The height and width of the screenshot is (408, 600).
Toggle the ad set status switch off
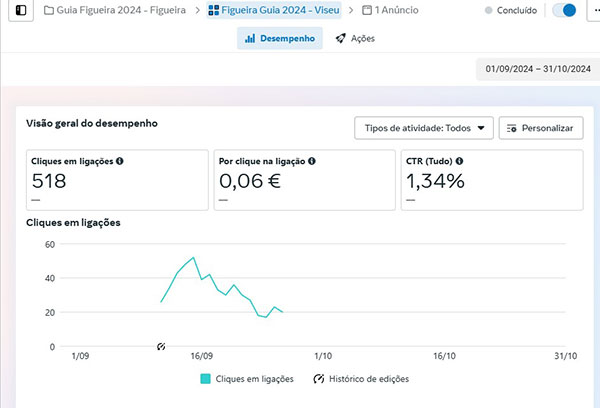point(564,10)
